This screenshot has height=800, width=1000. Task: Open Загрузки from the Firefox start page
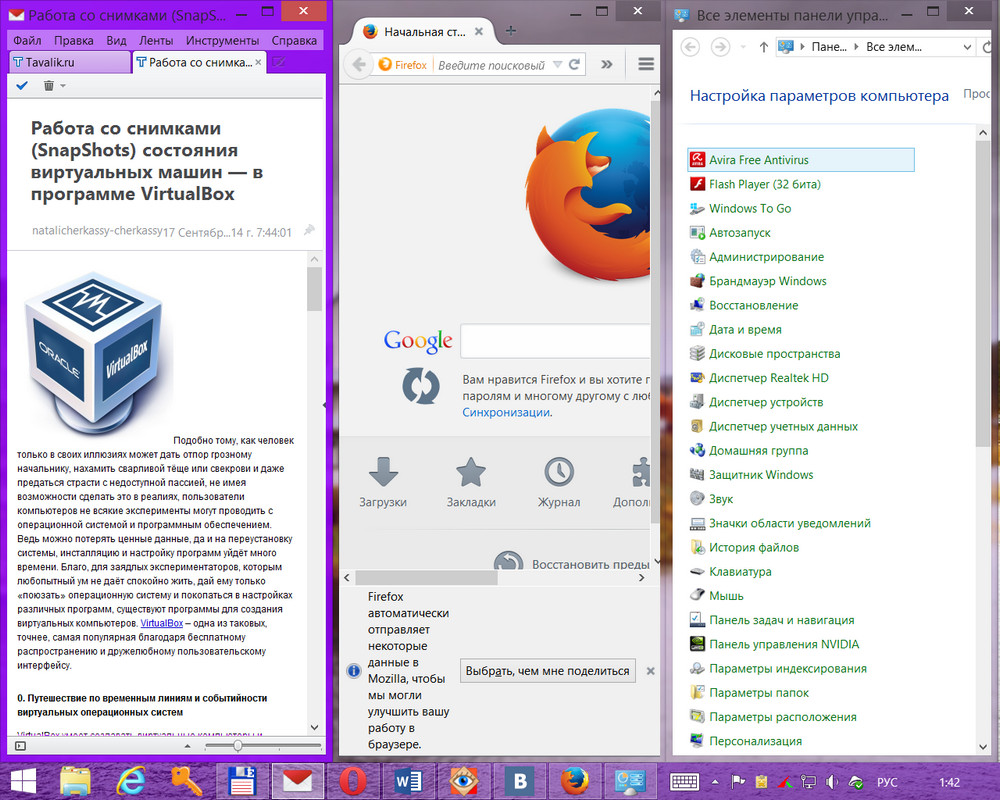tap(383, 483)
